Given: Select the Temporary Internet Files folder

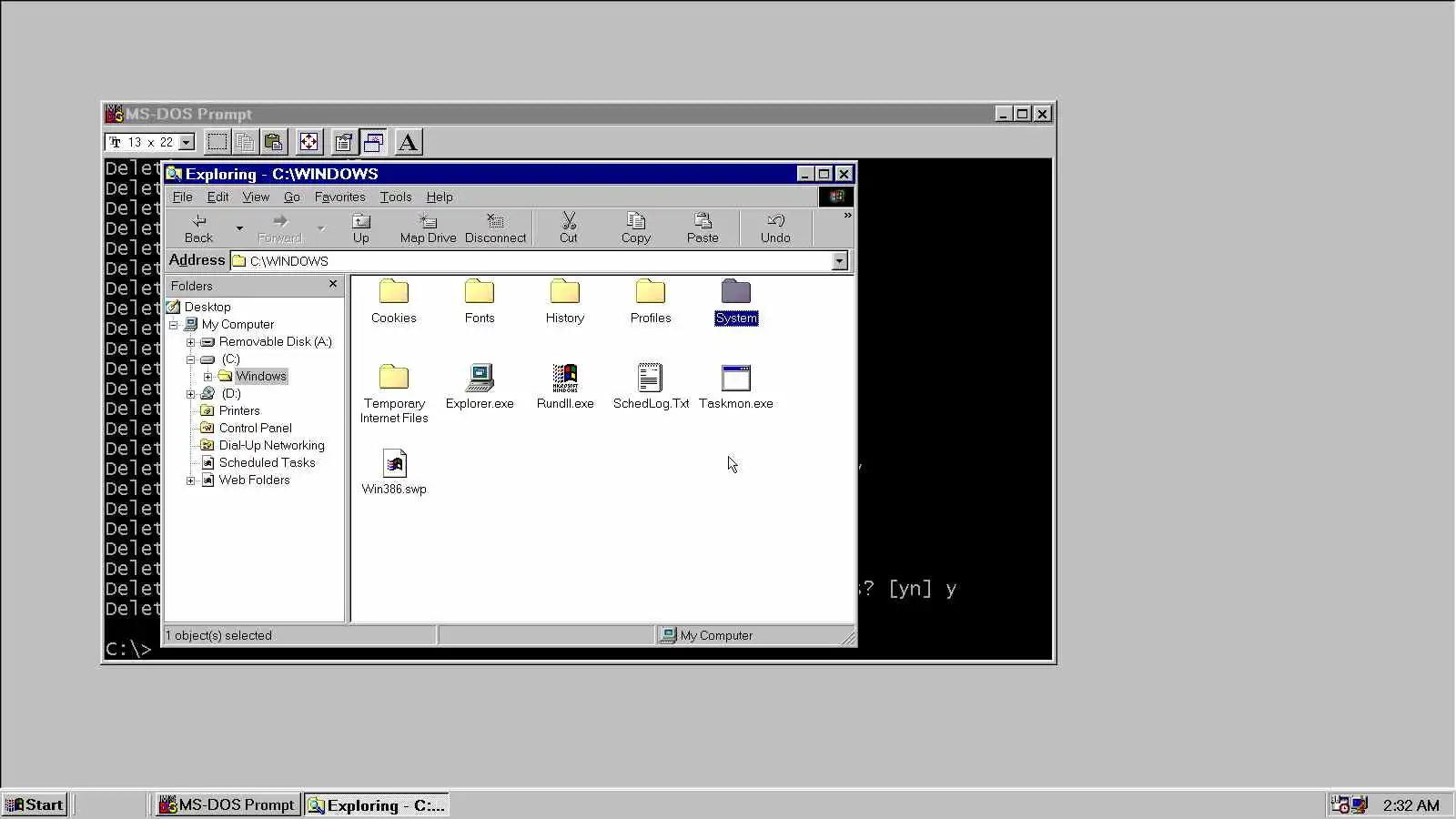Looking at the screenshot, I should pos(394,378).
